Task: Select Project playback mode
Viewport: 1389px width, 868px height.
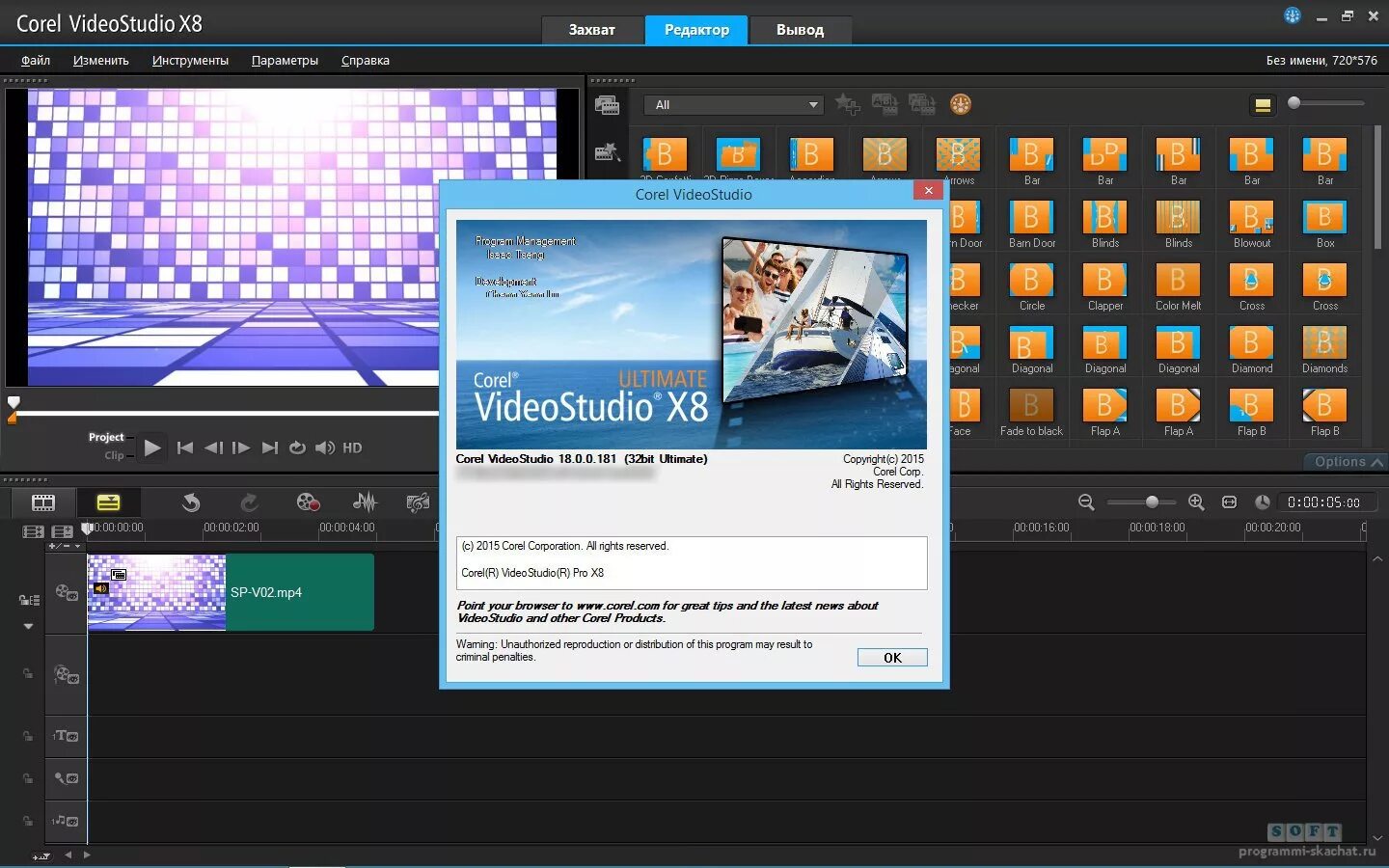Action: pos(106,438)
